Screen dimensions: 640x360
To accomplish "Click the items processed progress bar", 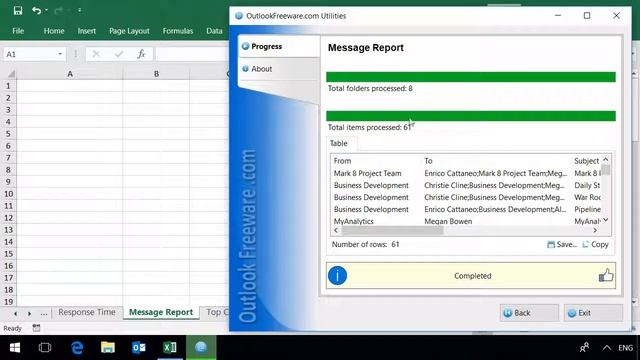I will point(471,116).
